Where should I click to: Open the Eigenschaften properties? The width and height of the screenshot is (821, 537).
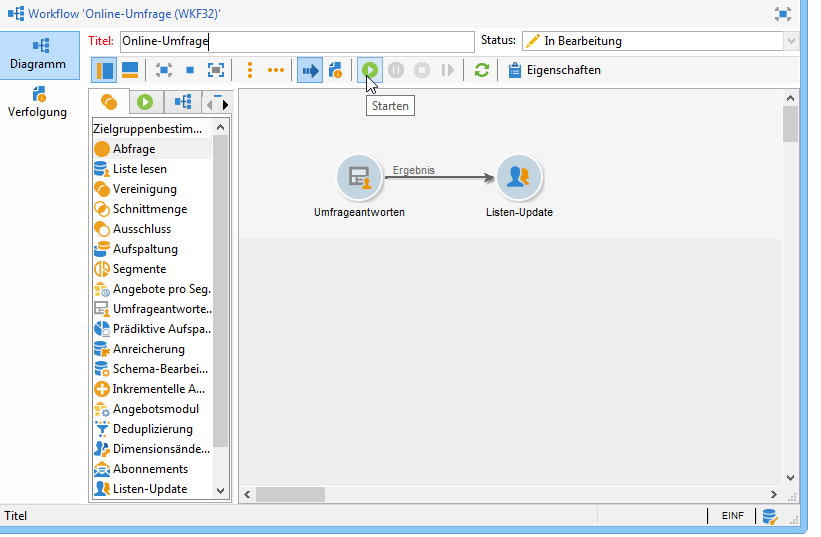(554, 70)
